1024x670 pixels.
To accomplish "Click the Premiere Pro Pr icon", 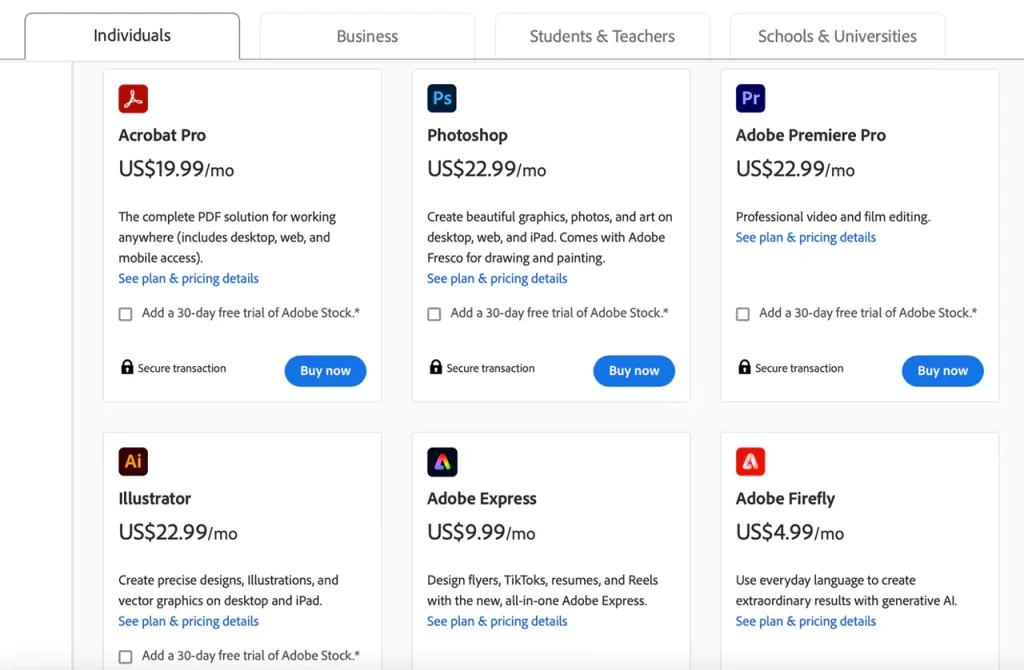I will click(750, 98).
